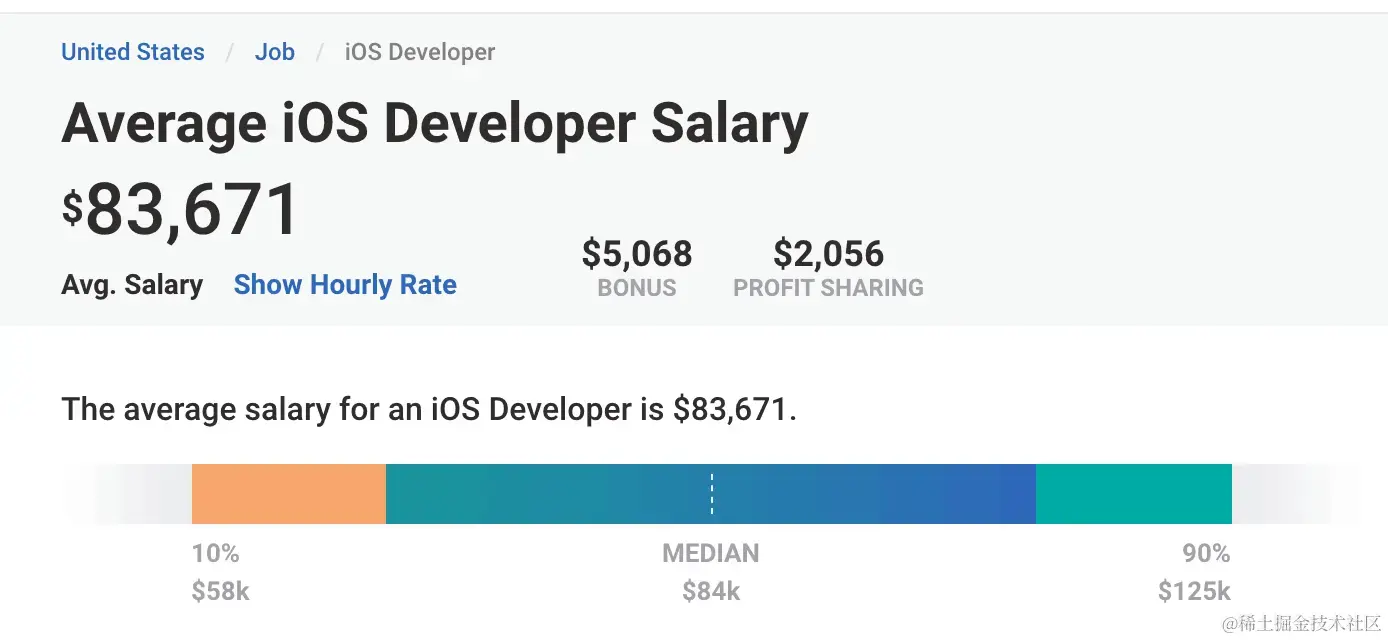Select the 'Avg. Salary' label

(x=132, y=285)
